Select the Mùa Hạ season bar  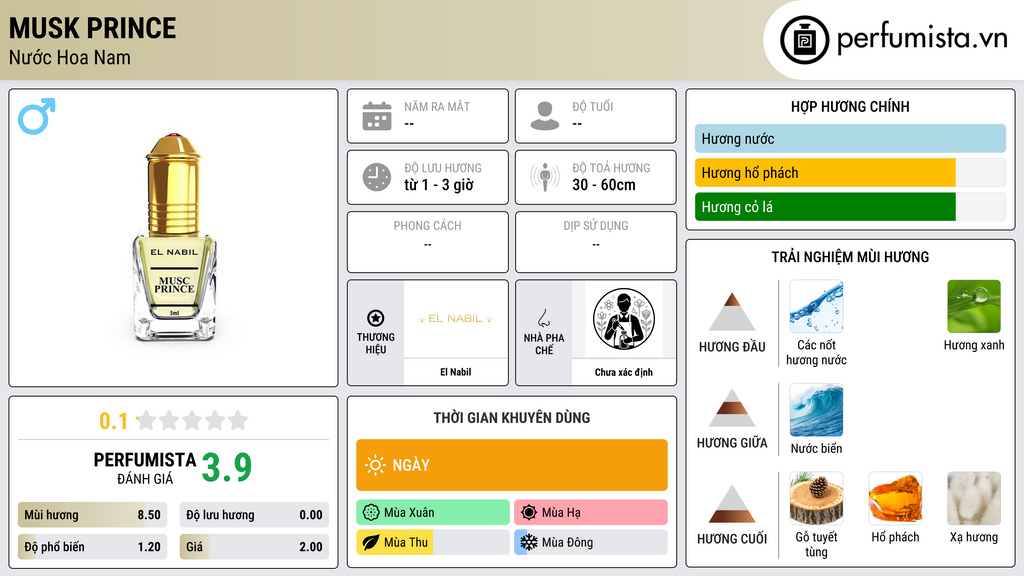pos(591,512)
